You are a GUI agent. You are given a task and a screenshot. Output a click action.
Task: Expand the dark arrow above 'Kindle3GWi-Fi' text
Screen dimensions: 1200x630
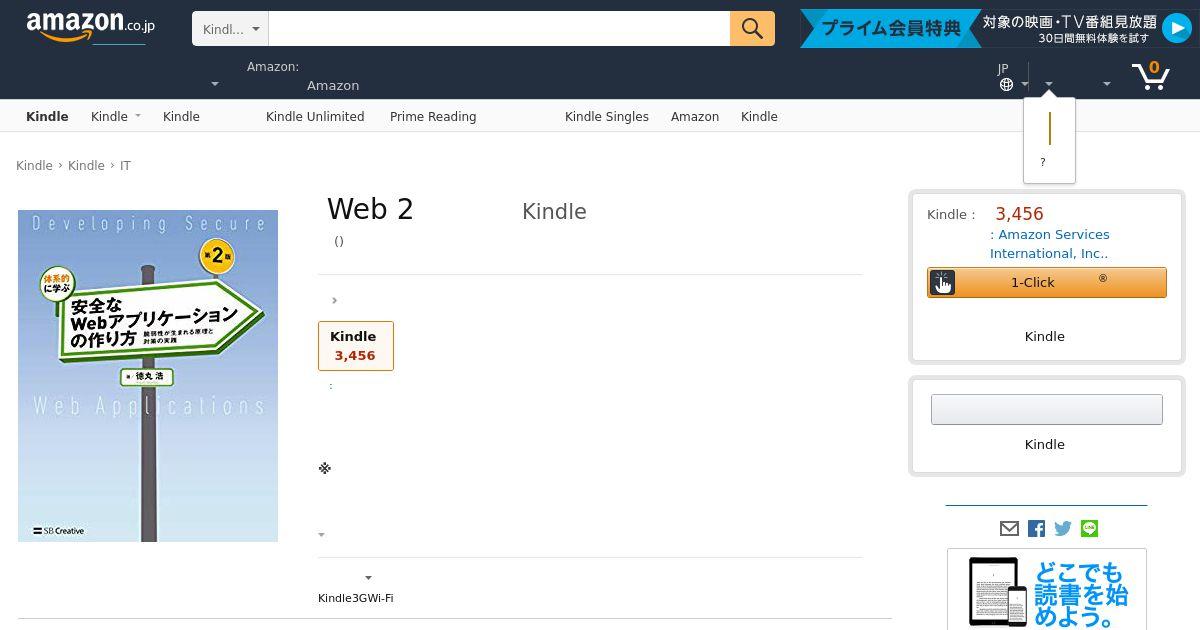368,578
